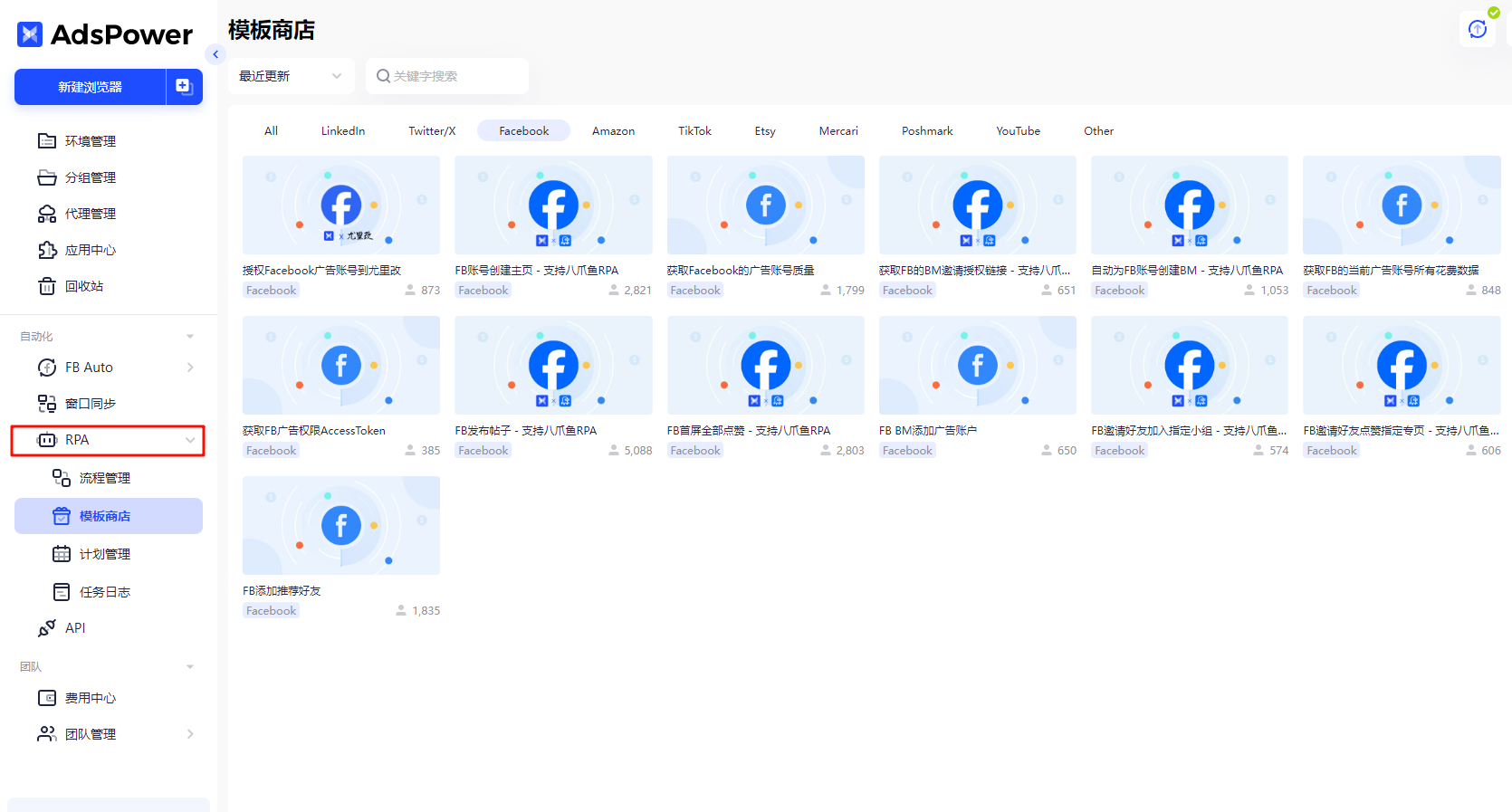The image size is (1512, 812).
Task: Go to 代理管理 in the sidebar
Action: click(109, 214)
